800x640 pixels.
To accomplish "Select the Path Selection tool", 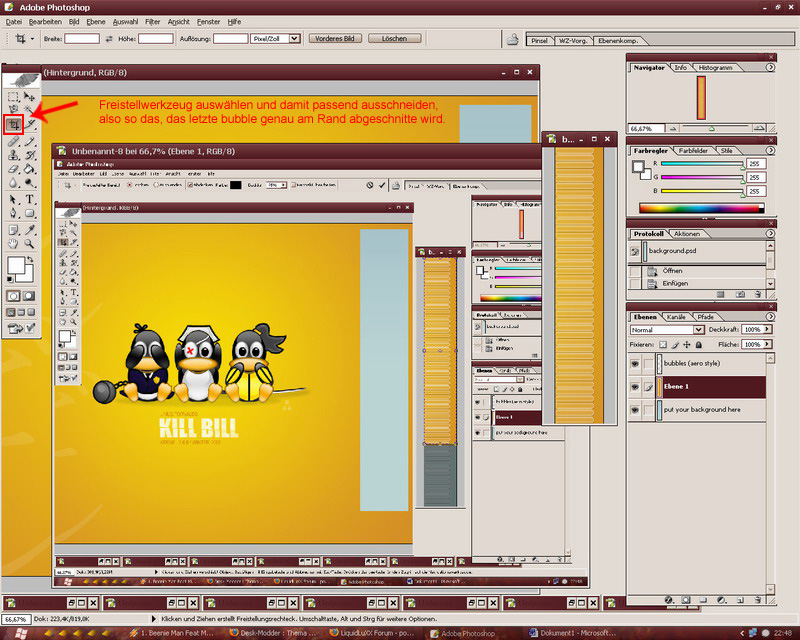I will click(13, 200).
